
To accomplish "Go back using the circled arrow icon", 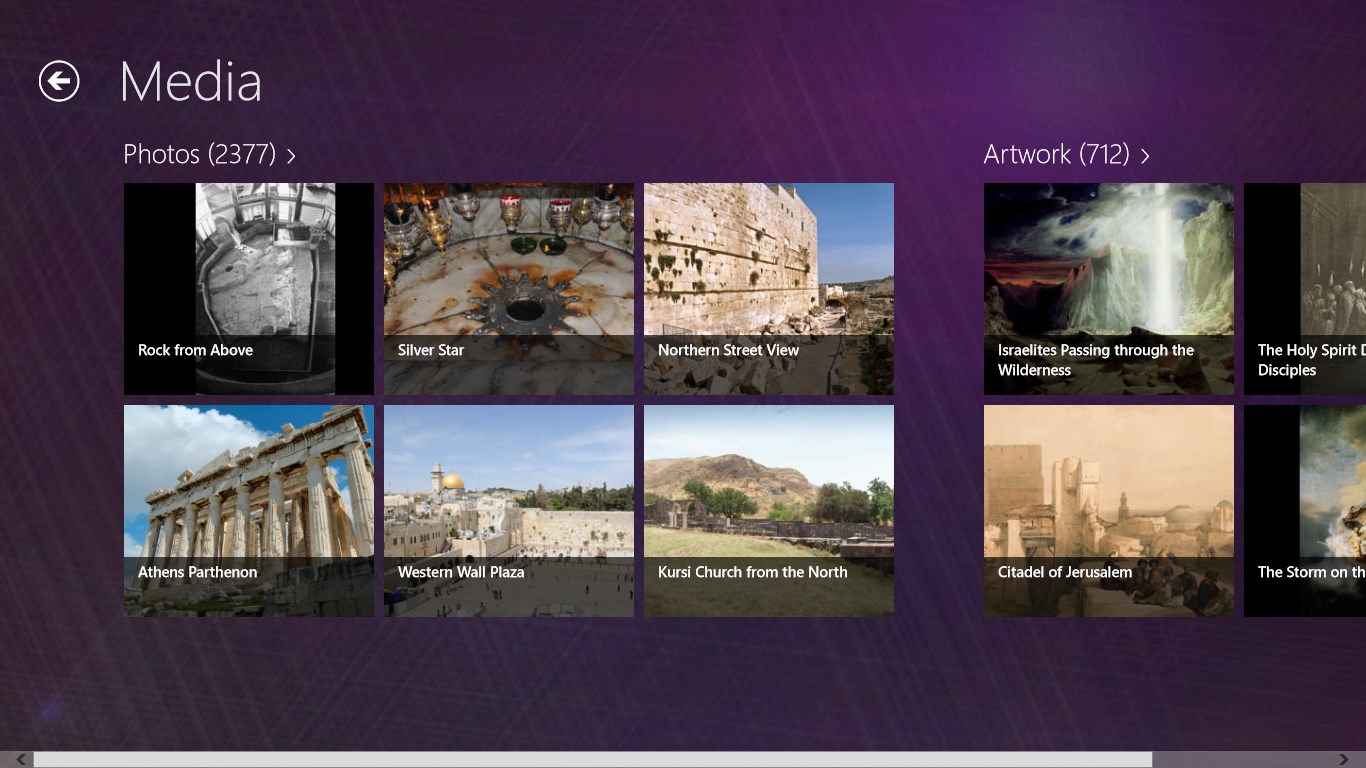I will point(59,81).
